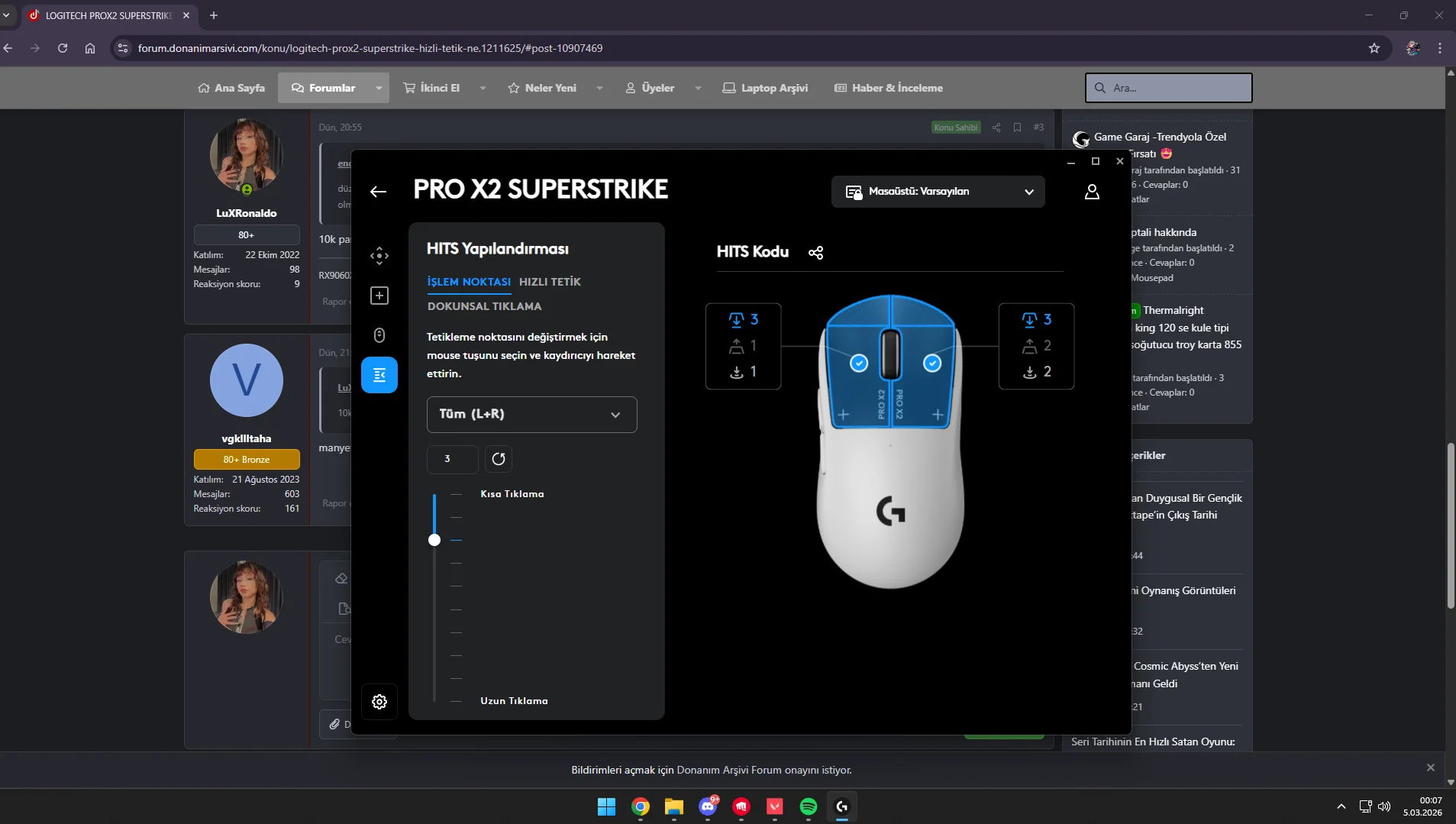Open the Thermalright thread link in the sidebar
This screenshot has height=824, width=1456.
1173,310
